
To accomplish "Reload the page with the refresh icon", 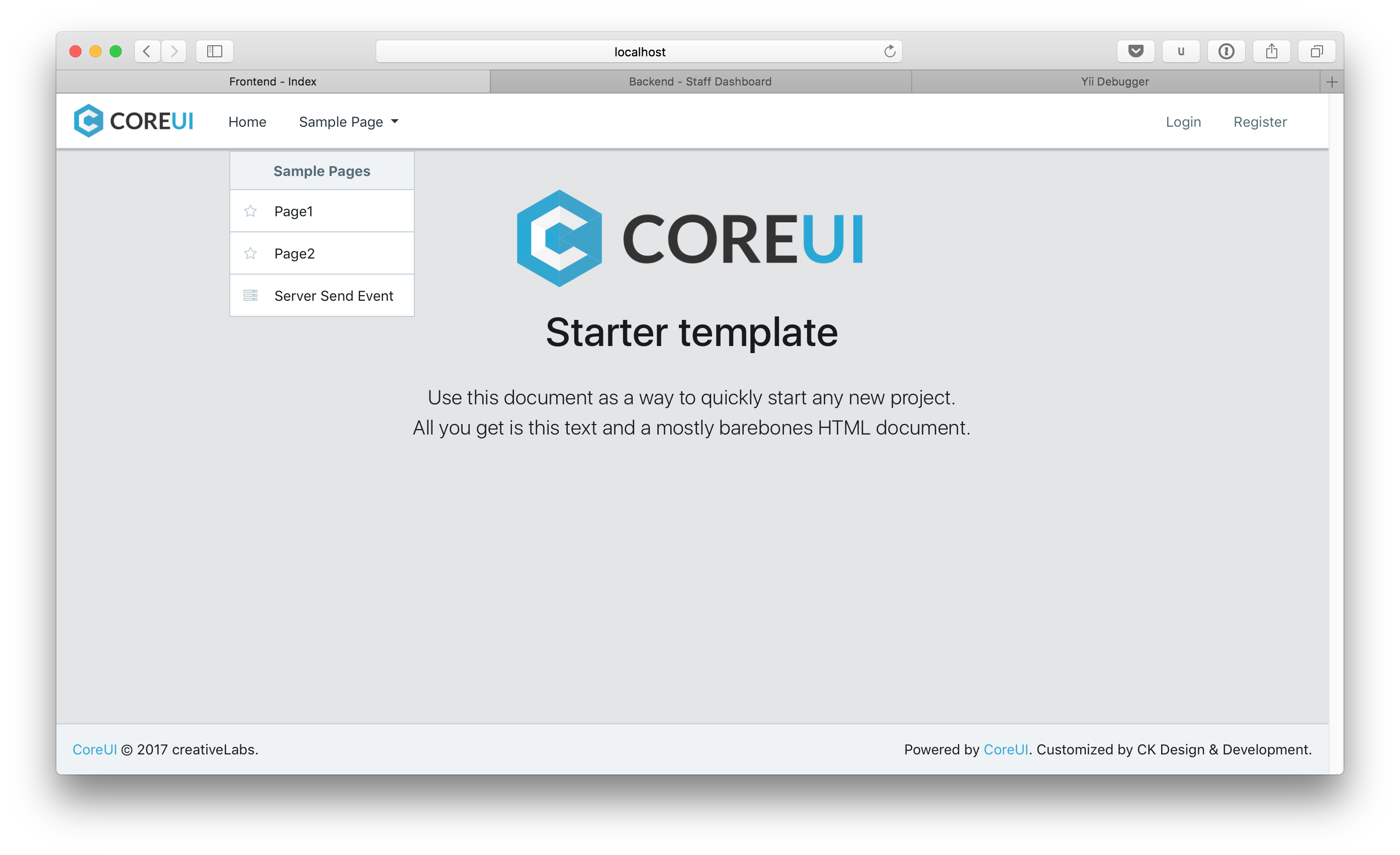I will tap(890, 52).
